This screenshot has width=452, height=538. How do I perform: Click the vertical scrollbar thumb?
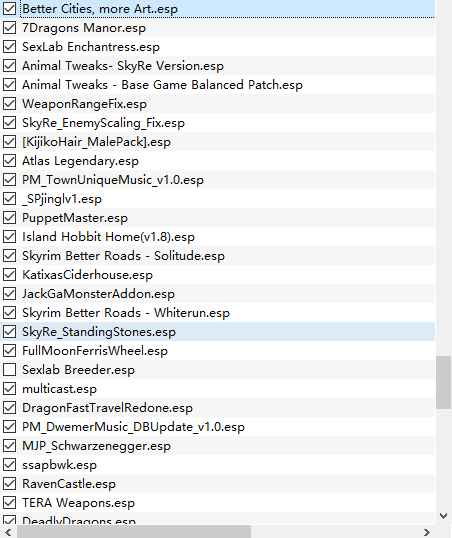(443, 383)
